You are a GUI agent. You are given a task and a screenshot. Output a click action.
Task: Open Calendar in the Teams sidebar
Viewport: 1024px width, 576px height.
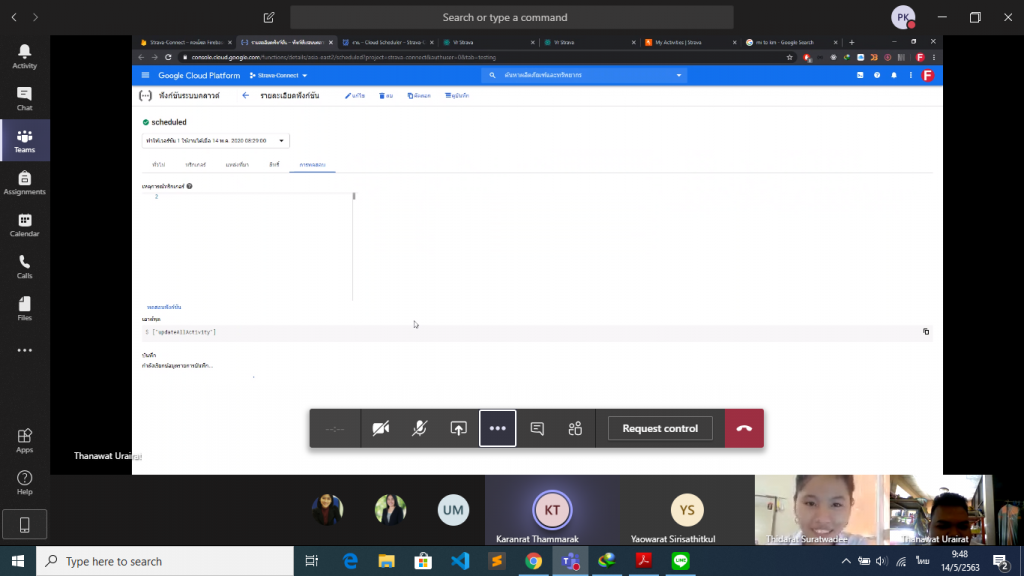(25, 225)
